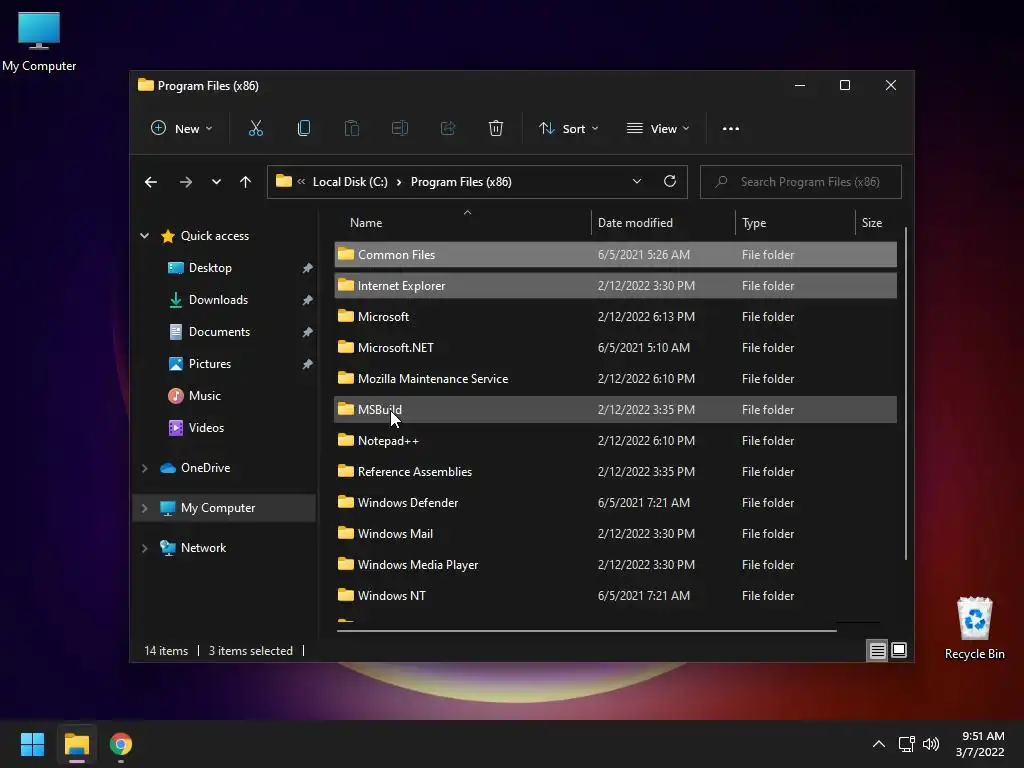
Task: Click Local Disk (C:) in address bar
Action: click(x=350, y=182)
